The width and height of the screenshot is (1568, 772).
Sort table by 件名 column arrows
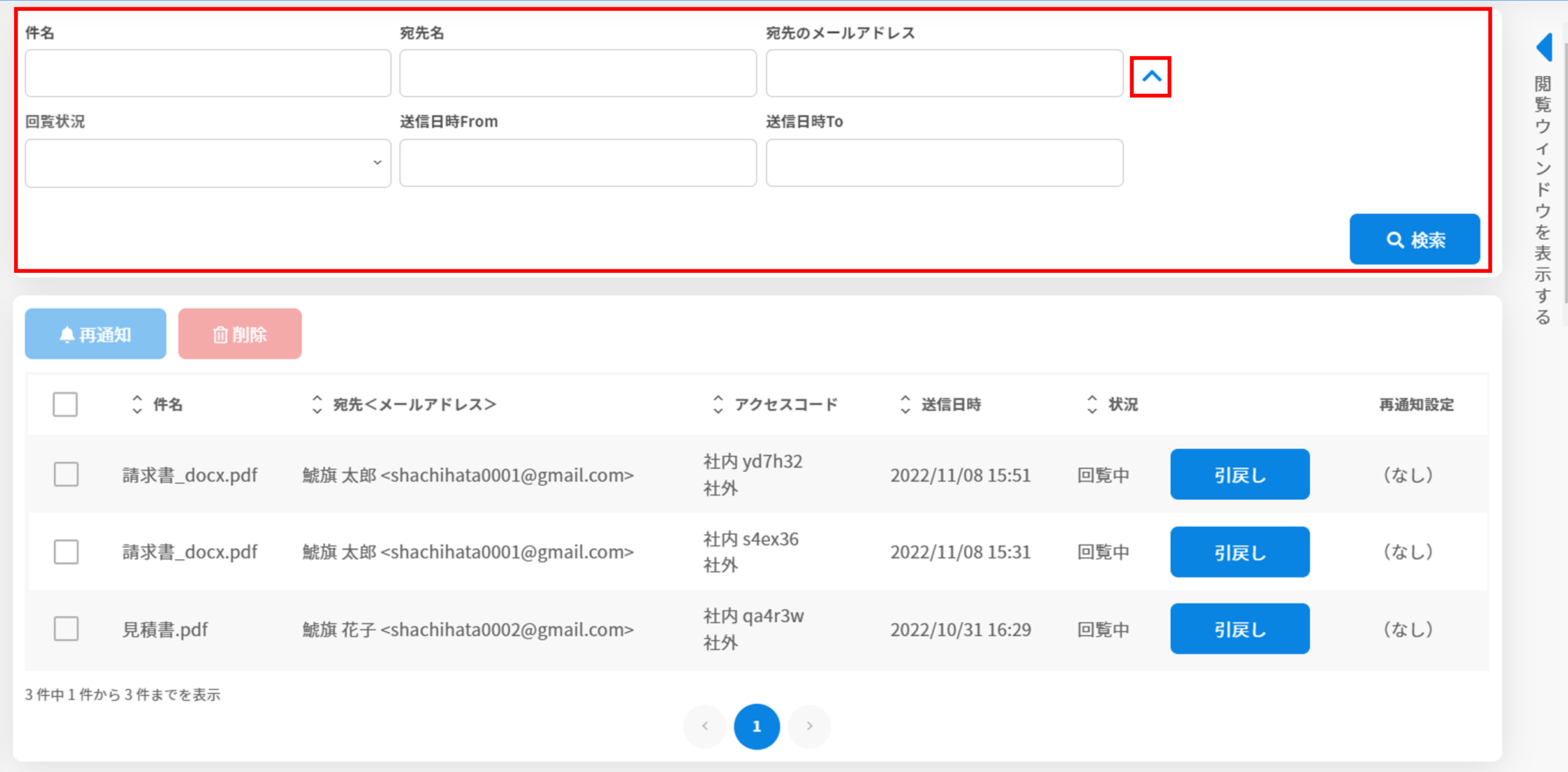point(137,404)
